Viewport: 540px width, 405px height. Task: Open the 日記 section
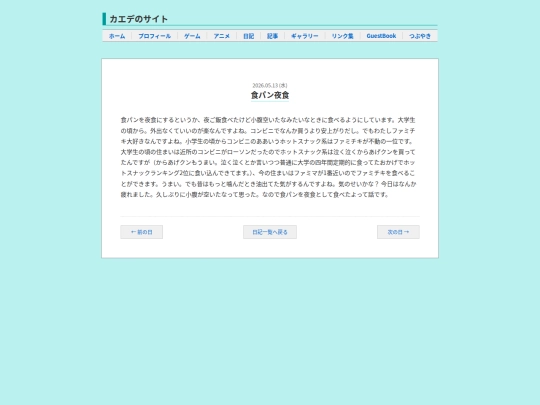[x=249, y=36]
